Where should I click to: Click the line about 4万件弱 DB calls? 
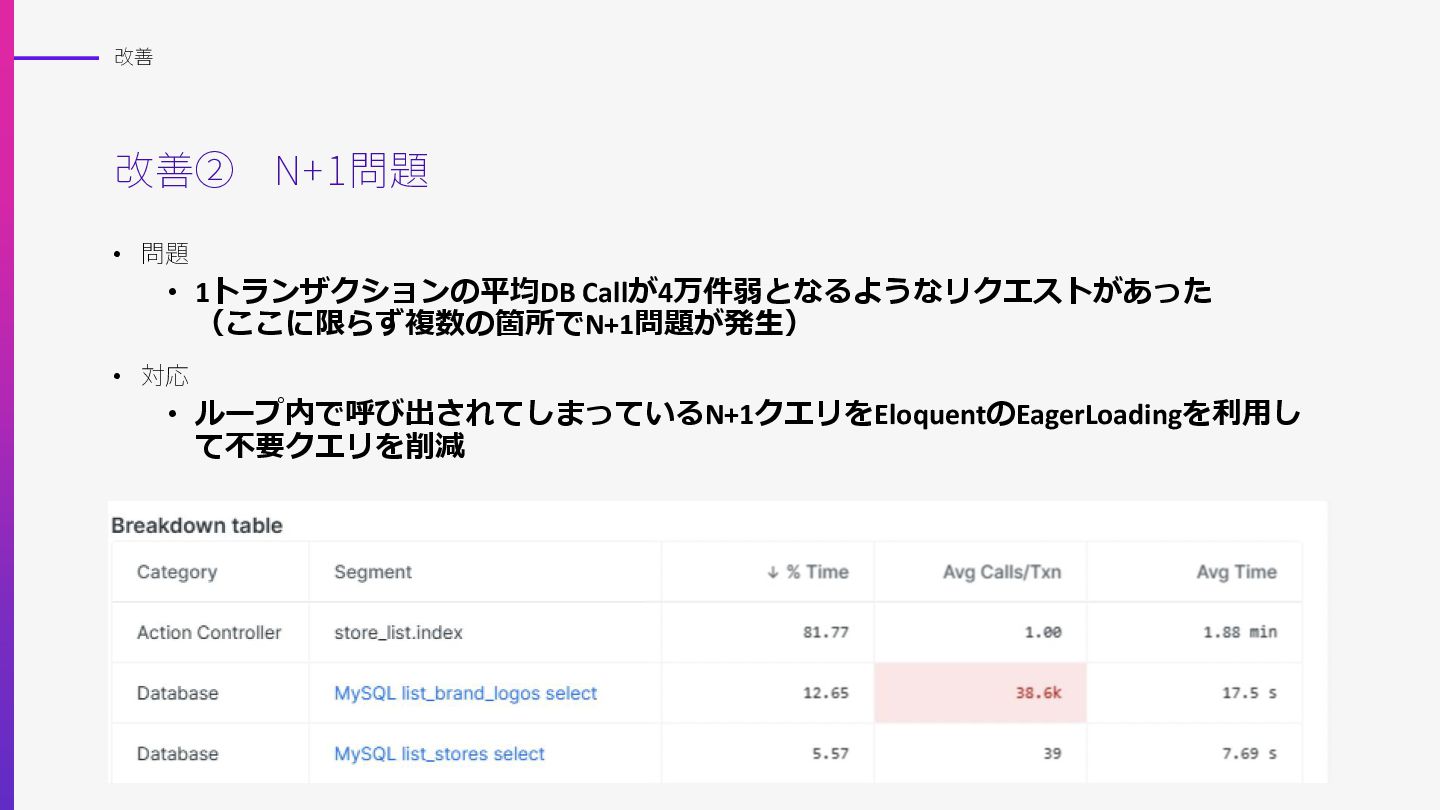click(703, 292)
